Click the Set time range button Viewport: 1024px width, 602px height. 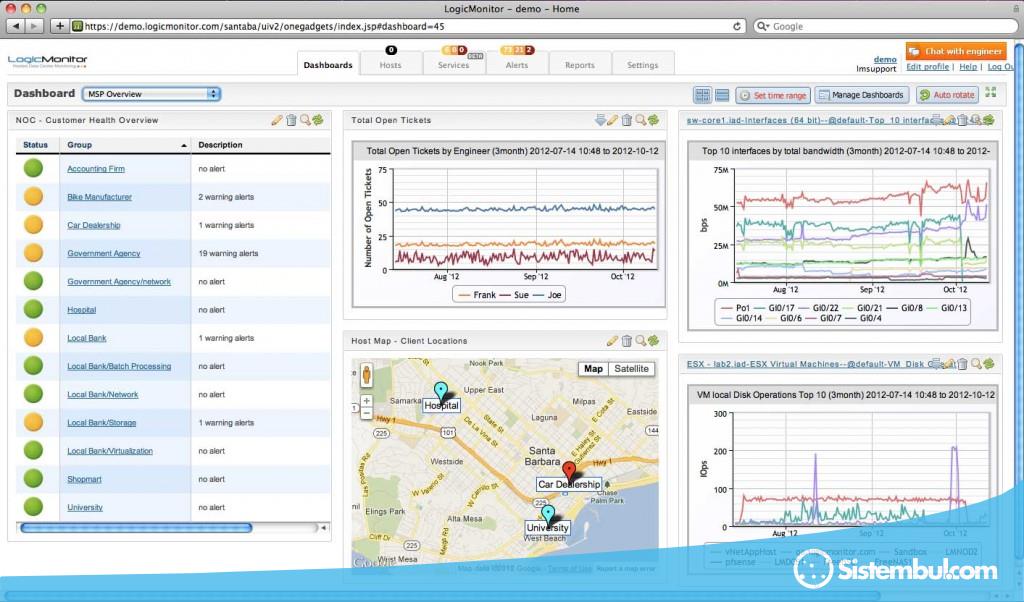point(773,95)
